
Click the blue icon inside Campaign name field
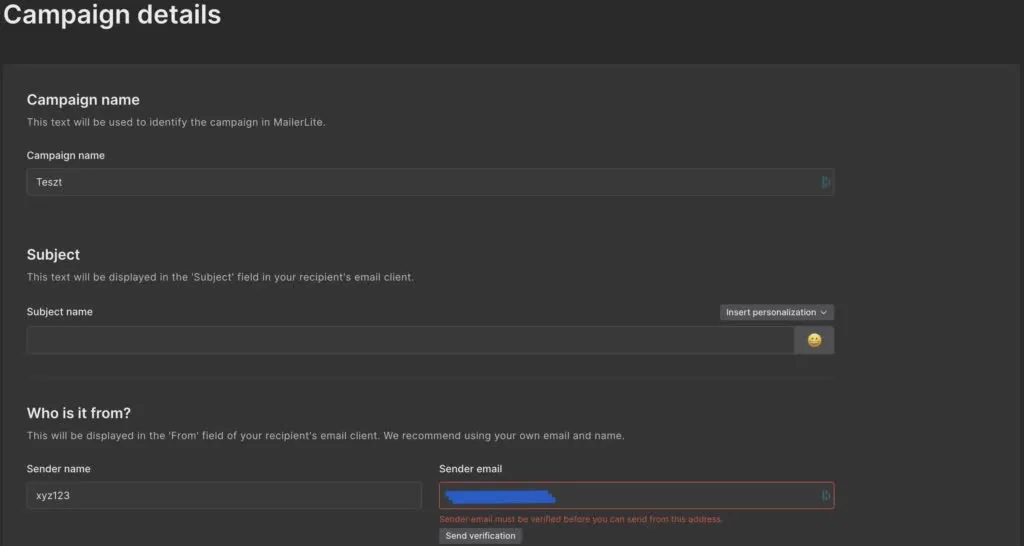click(826, 182)
